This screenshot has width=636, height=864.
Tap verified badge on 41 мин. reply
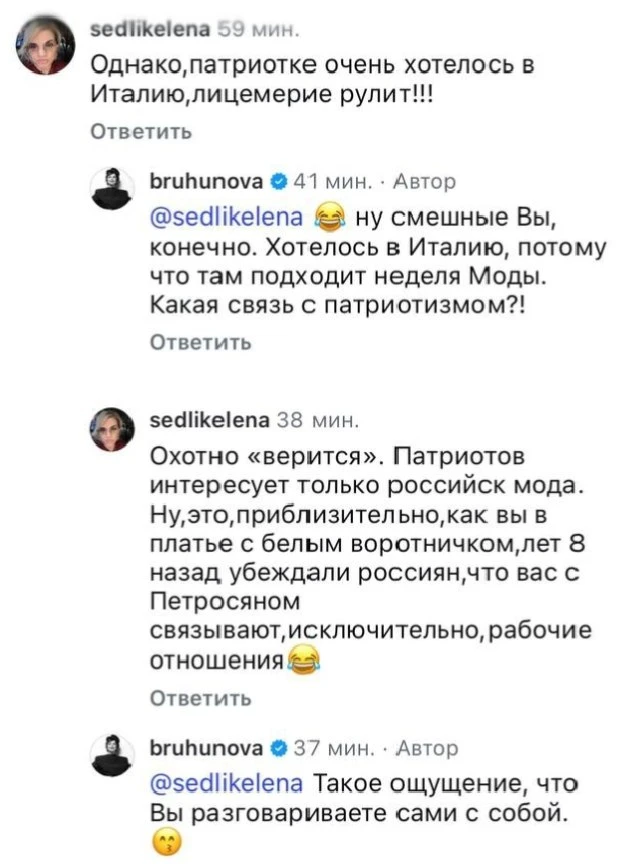click(x=279, y=181)
